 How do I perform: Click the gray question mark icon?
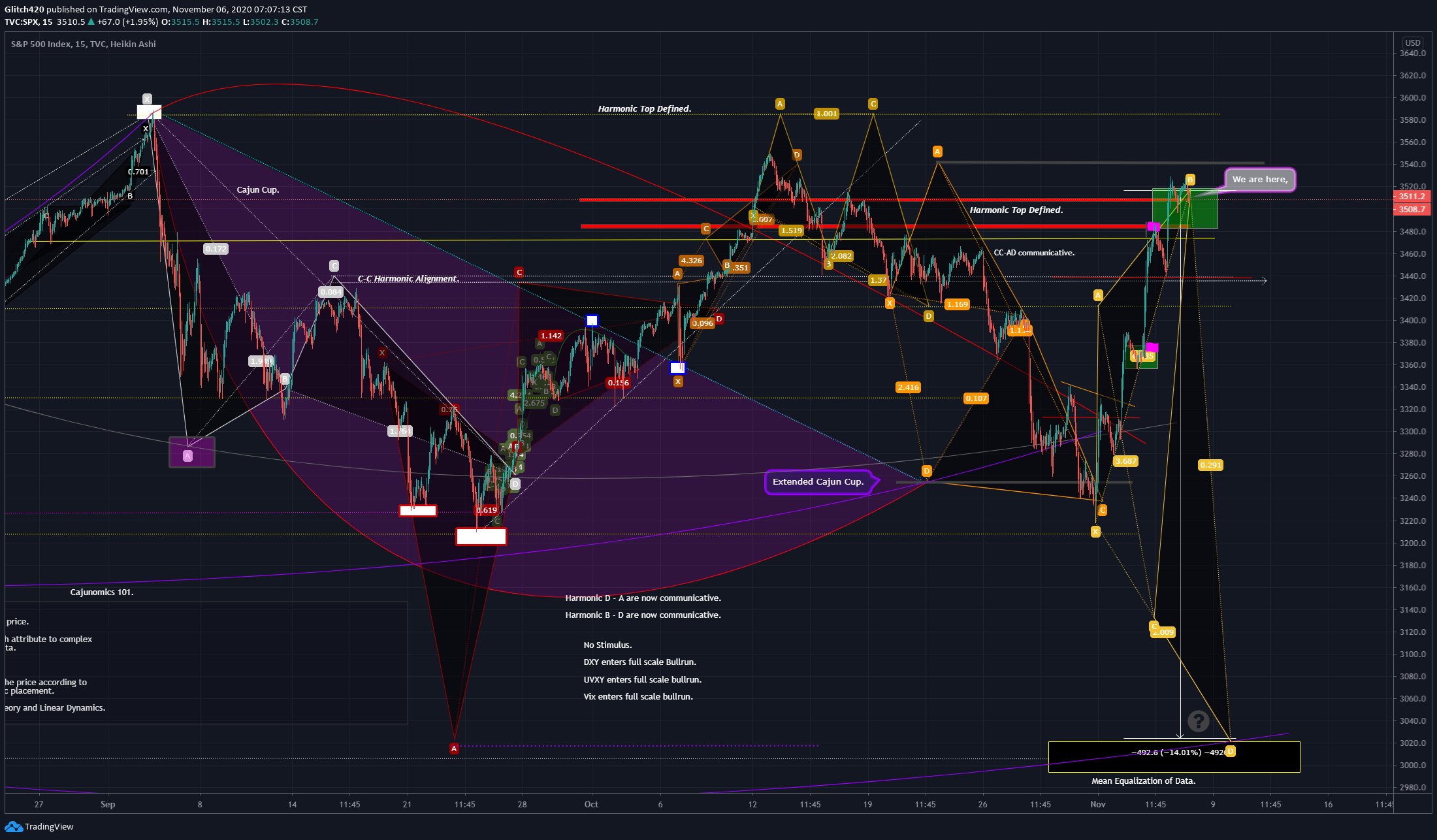[x=1199, y=721]
